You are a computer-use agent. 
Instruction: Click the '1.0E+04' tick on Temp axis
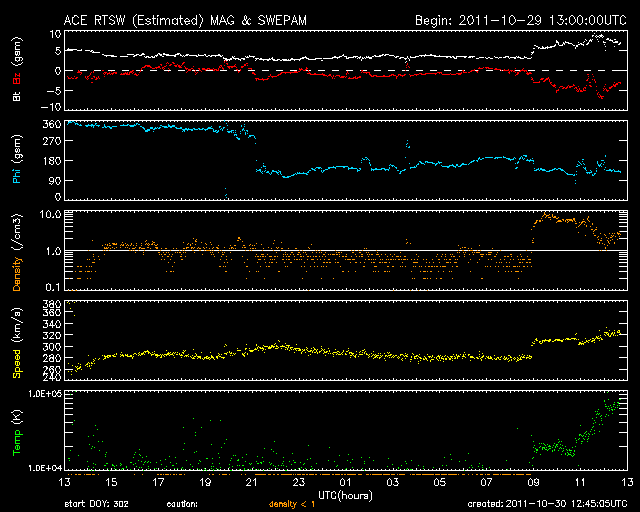45,468
